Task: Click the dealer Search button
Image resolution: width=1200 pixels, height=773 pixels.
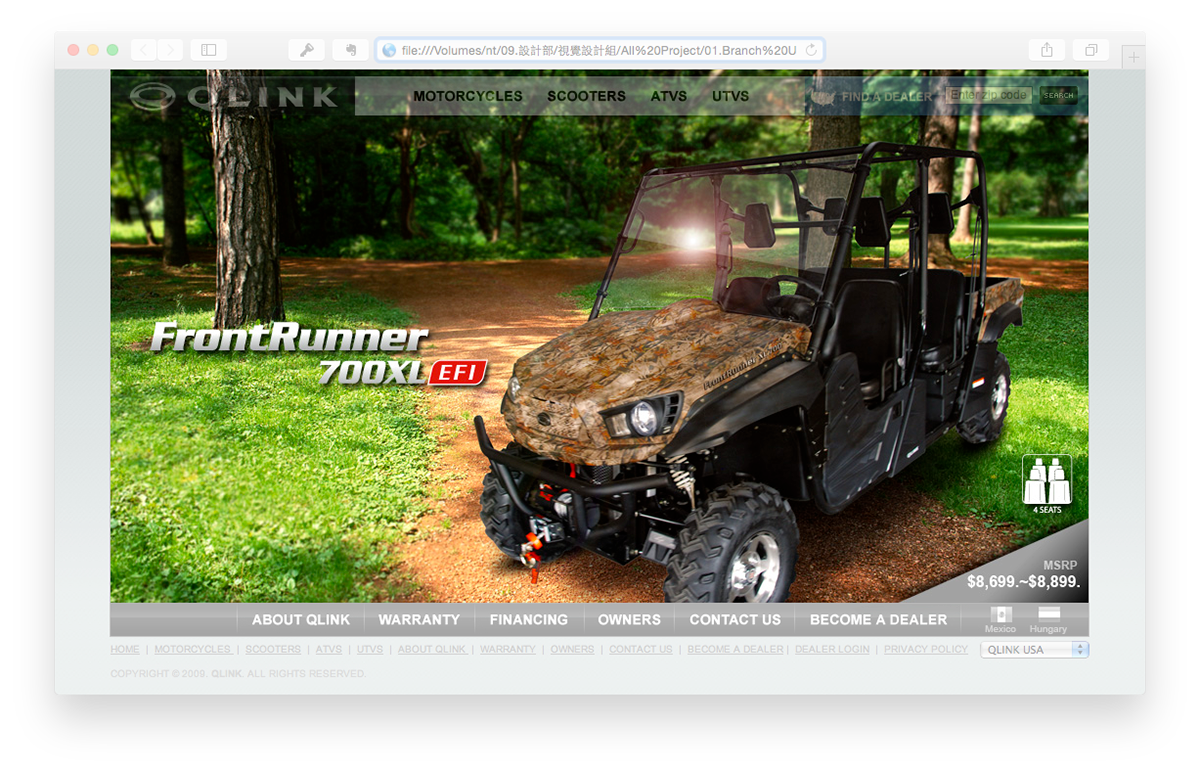Action: 1058,96
